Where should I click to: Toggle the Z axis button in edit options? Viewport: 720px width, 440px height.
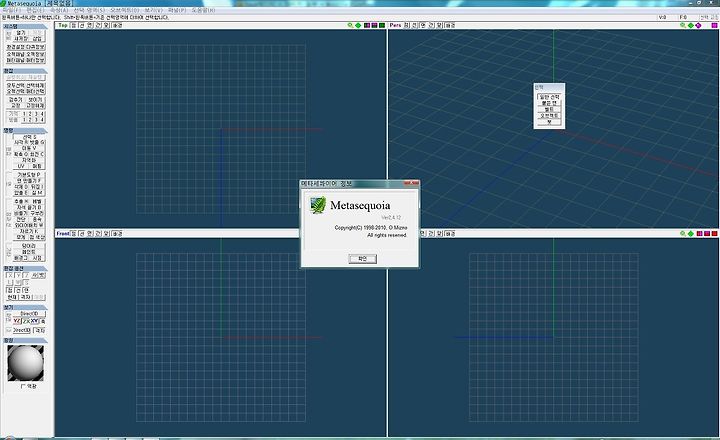click(x=26, y=275)
